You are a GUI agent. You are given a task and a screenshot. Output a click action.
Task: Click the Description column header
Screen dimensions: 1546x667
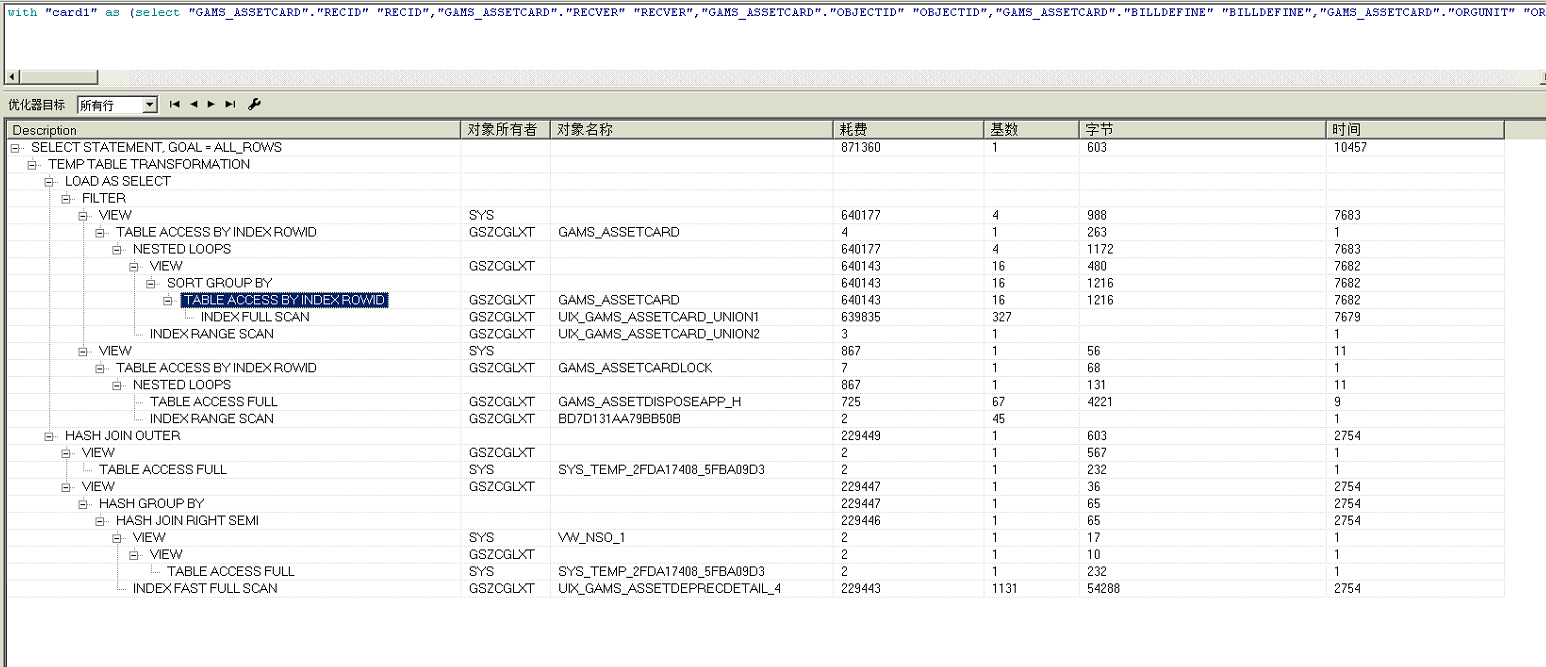tap(234, 130)
